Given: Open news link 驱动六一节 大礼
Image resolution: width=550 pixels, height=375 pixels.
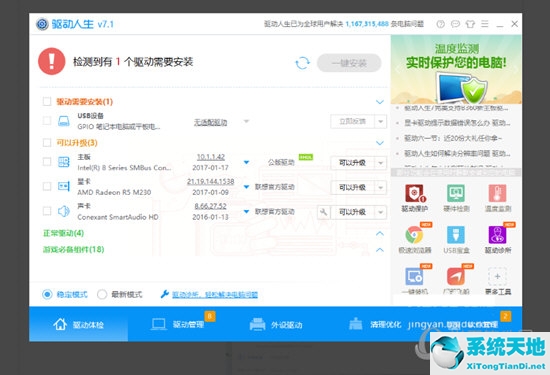Looking at the screenshot, I should click(x=453, y=138).
